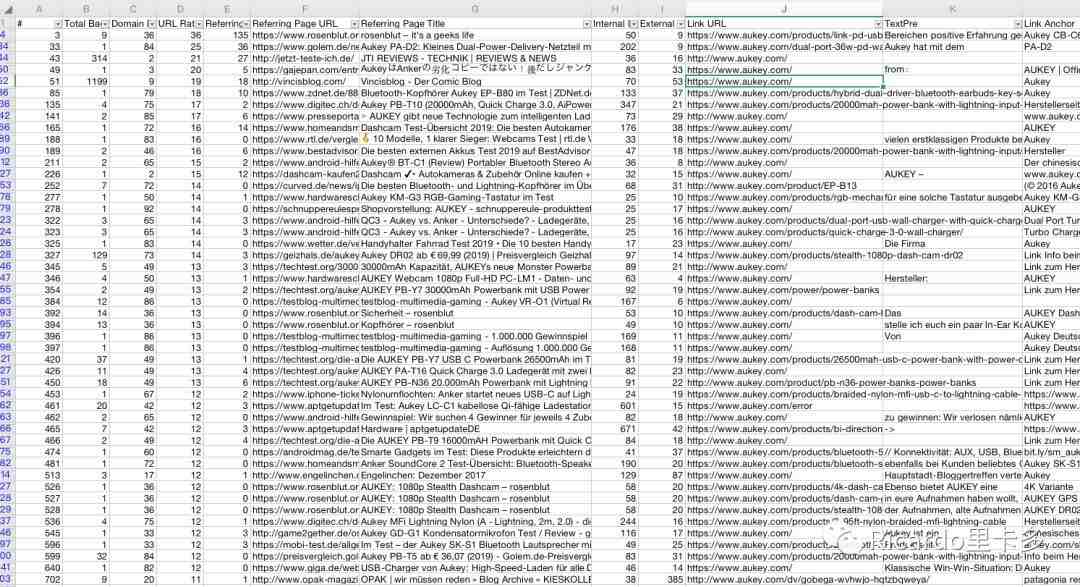Image resolution: width=1080 pixels, height=587 pixels.
Task: Select column G header
Action: tap(475, 9)
